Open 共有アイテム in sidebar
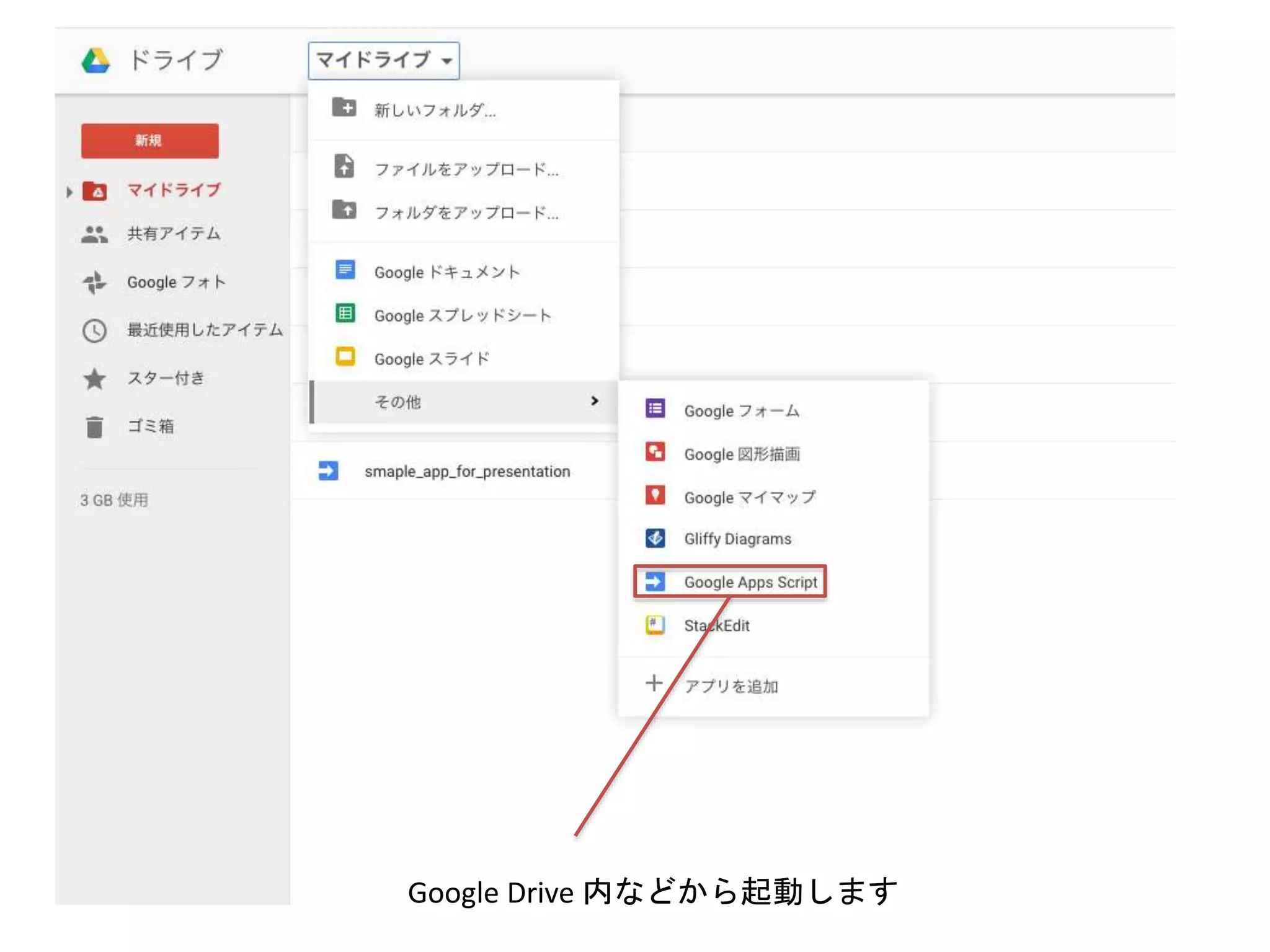The height and width of the screenshot is (952, 1270). pos(174,234)
